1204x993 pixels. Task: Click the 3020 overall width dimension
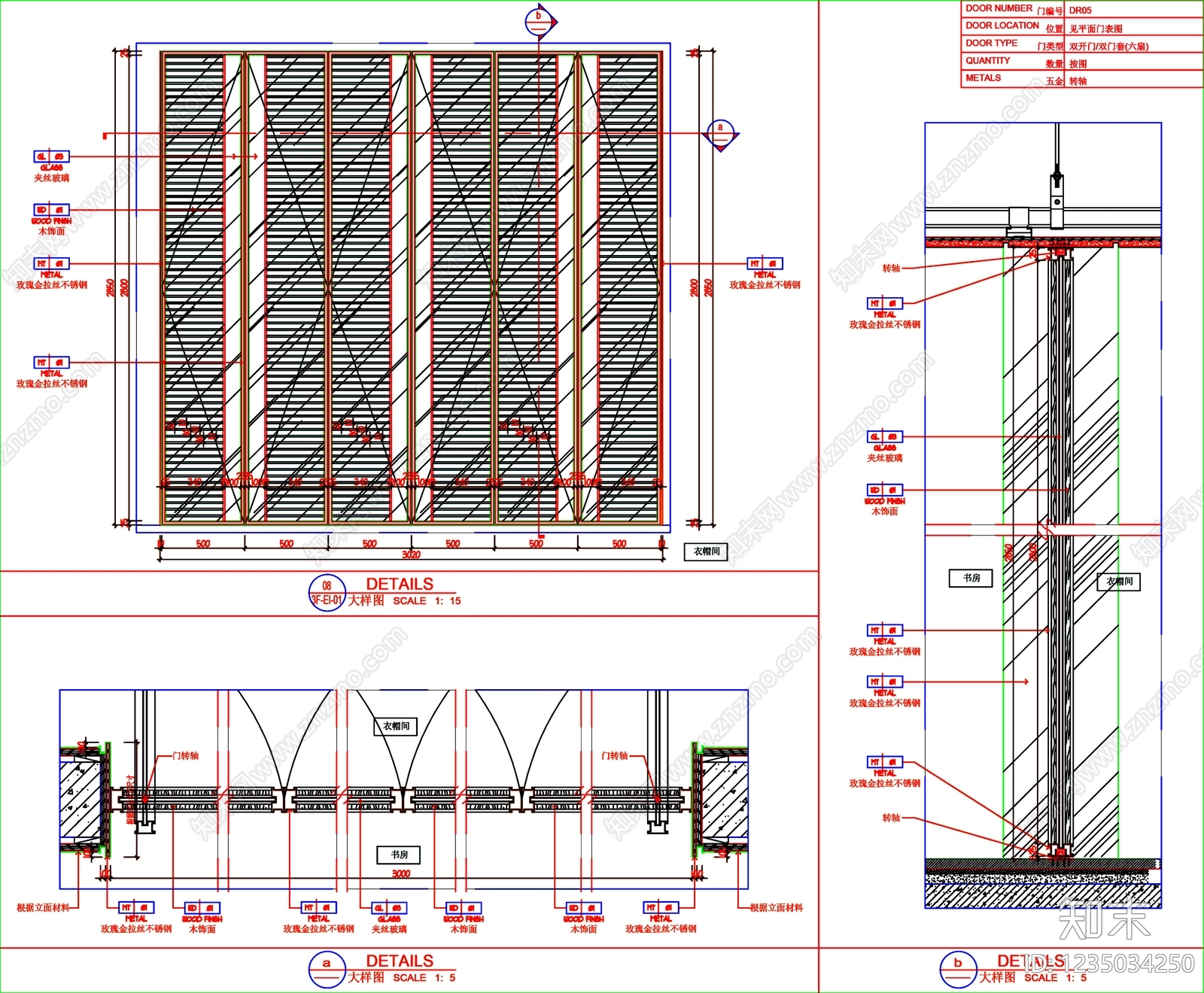click(411, 555)
